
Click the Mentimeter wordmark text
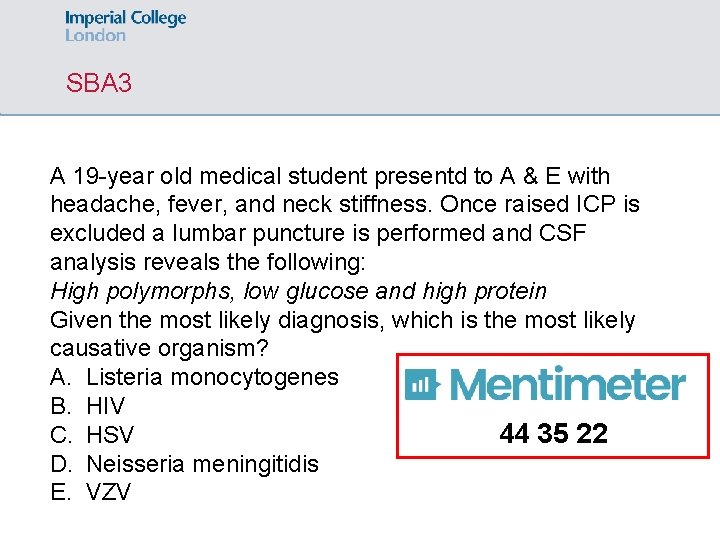567,385
